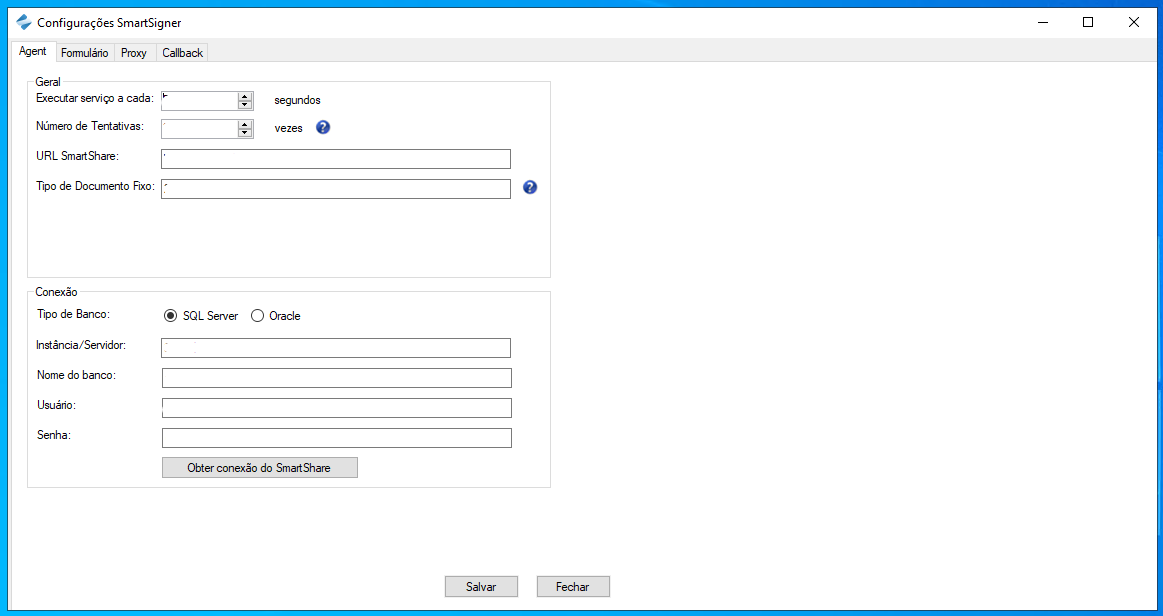Click the 'Tipo de Banco:' label
The image size is (1163, 616).
coord(73,314)
